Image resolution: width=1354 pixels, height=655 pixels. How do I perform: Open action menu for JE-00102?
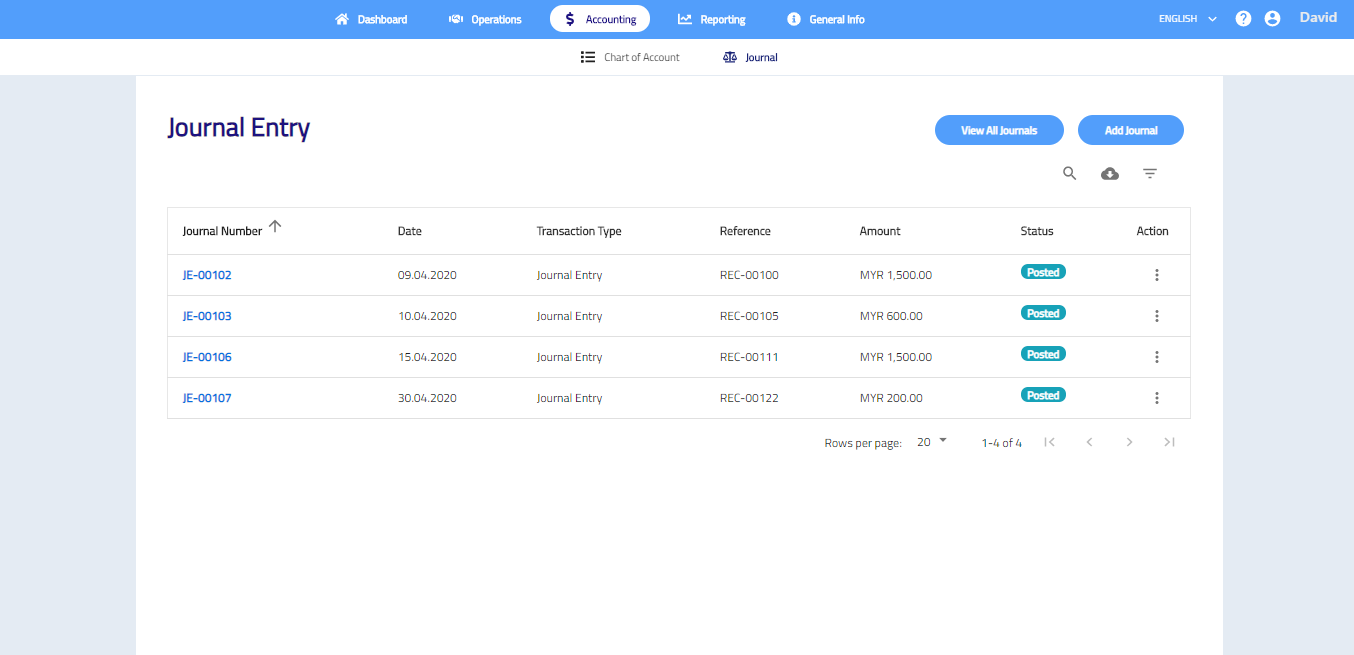(1156, 275)
